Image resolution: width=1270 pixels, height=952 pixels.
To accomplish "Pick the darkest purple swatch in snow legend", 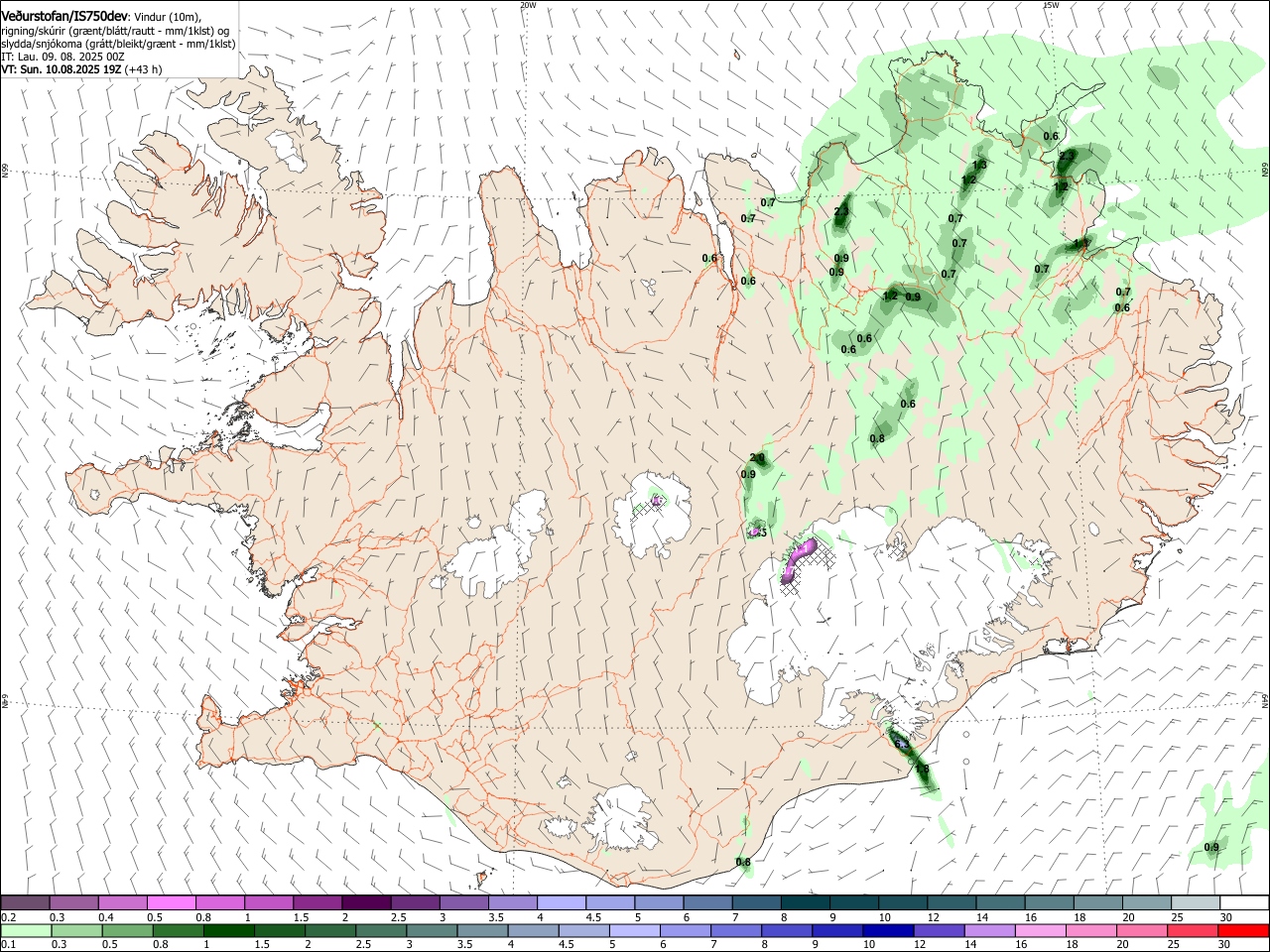I will click(x=366, y=903).
